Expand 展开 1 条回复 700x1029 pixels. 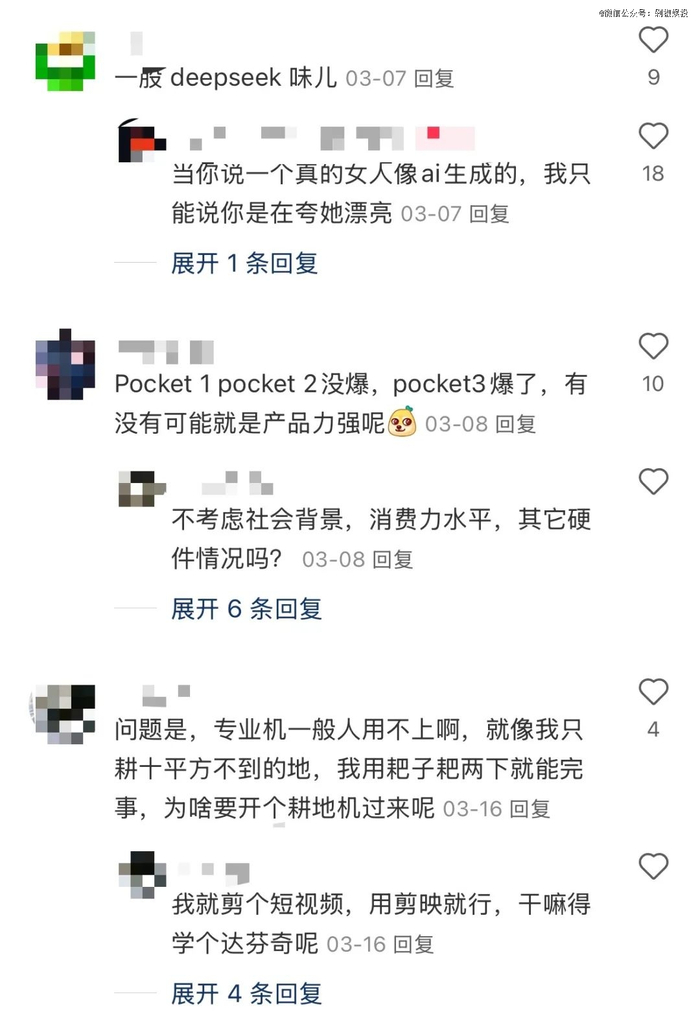point(244,263)
